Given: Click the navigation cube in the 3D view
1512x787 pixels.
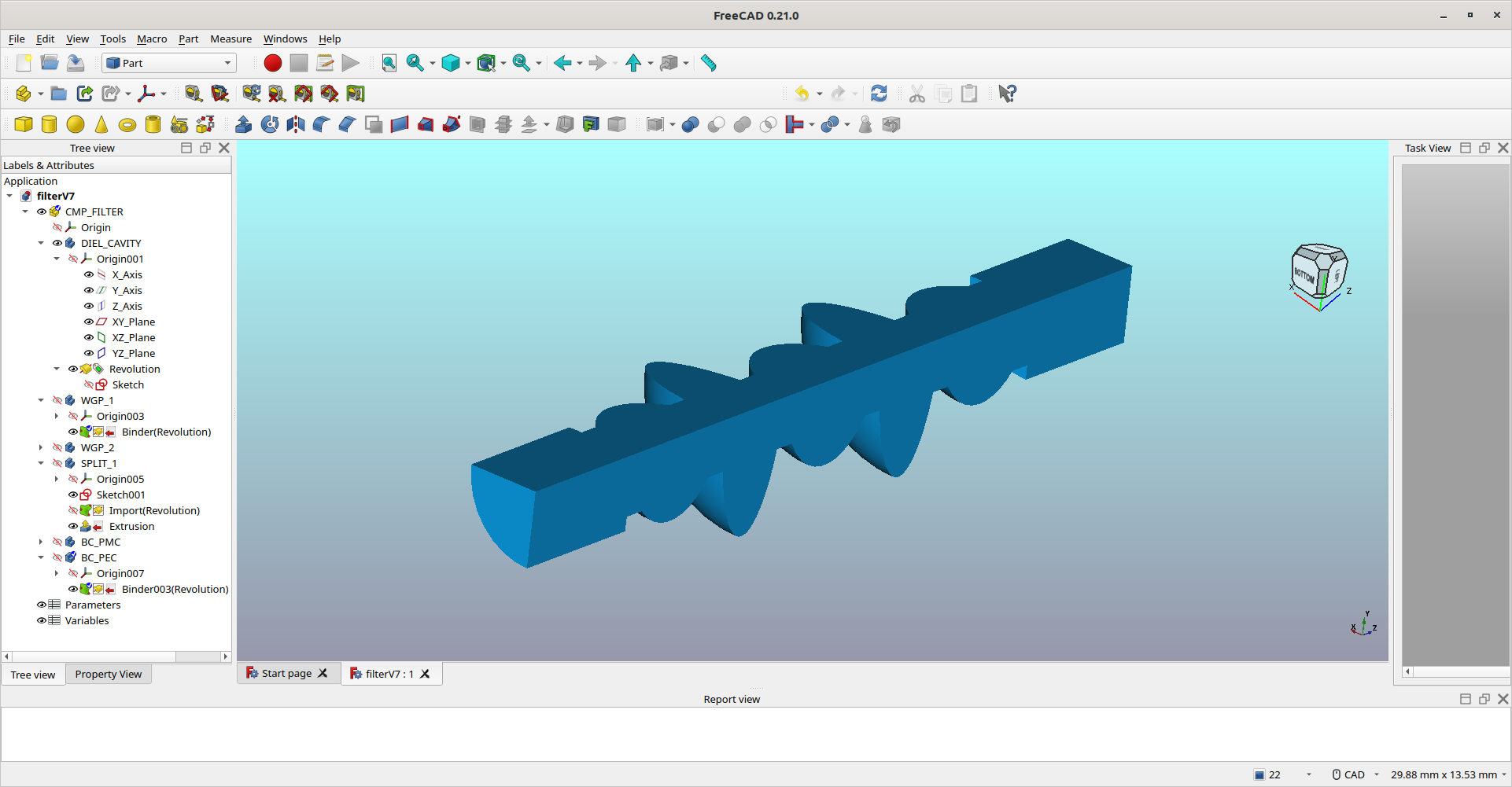Looking at the screenshot, I should [1319, 272].
